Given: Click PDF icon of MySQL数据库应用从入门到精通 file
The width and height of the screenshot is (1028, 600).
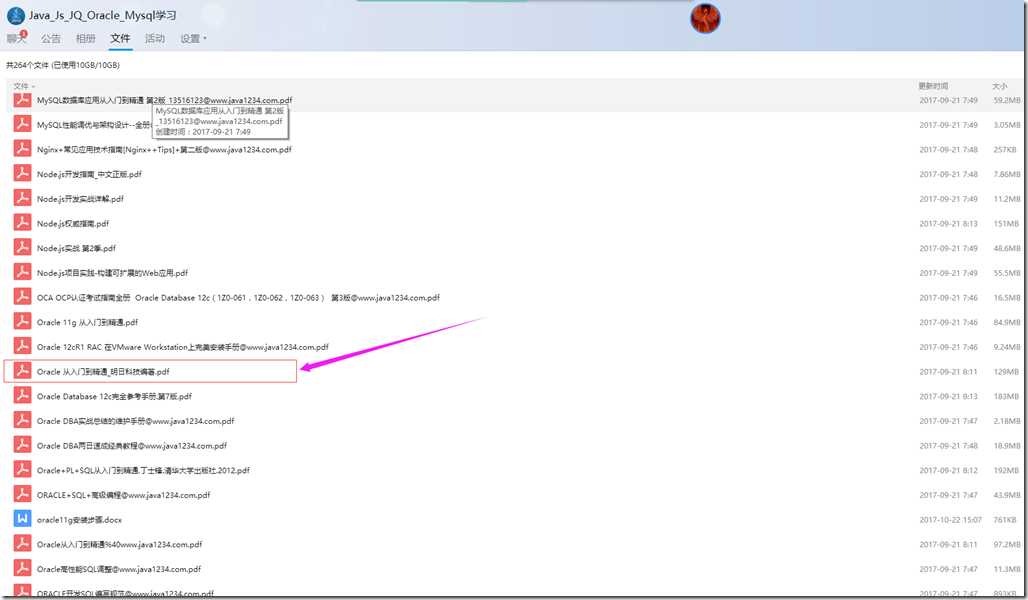Looking at the screenshot, I should [22, 100].
